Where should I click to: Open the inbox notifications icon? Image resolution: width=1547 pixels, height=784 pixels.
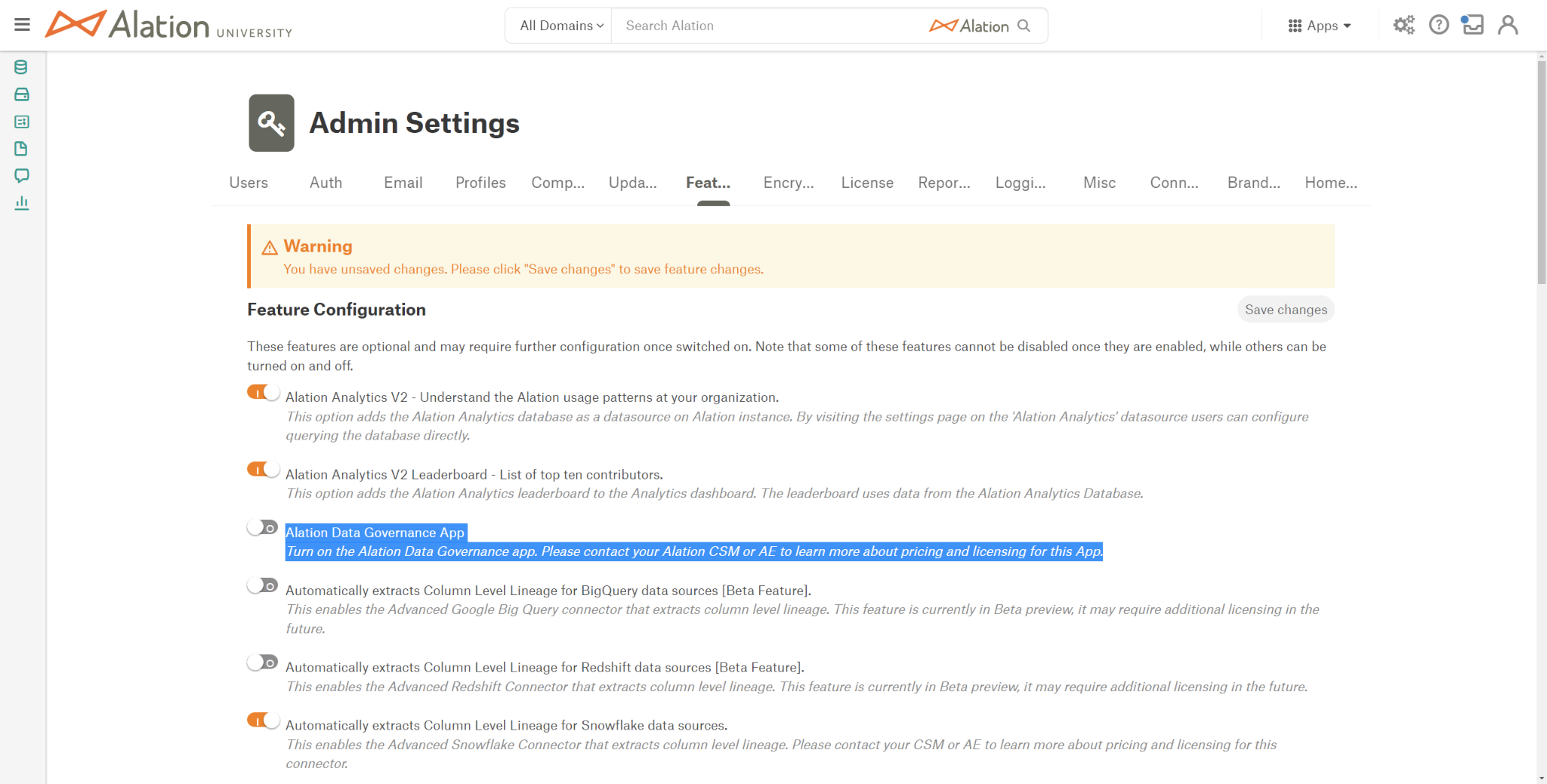[x=1472, y=25]
